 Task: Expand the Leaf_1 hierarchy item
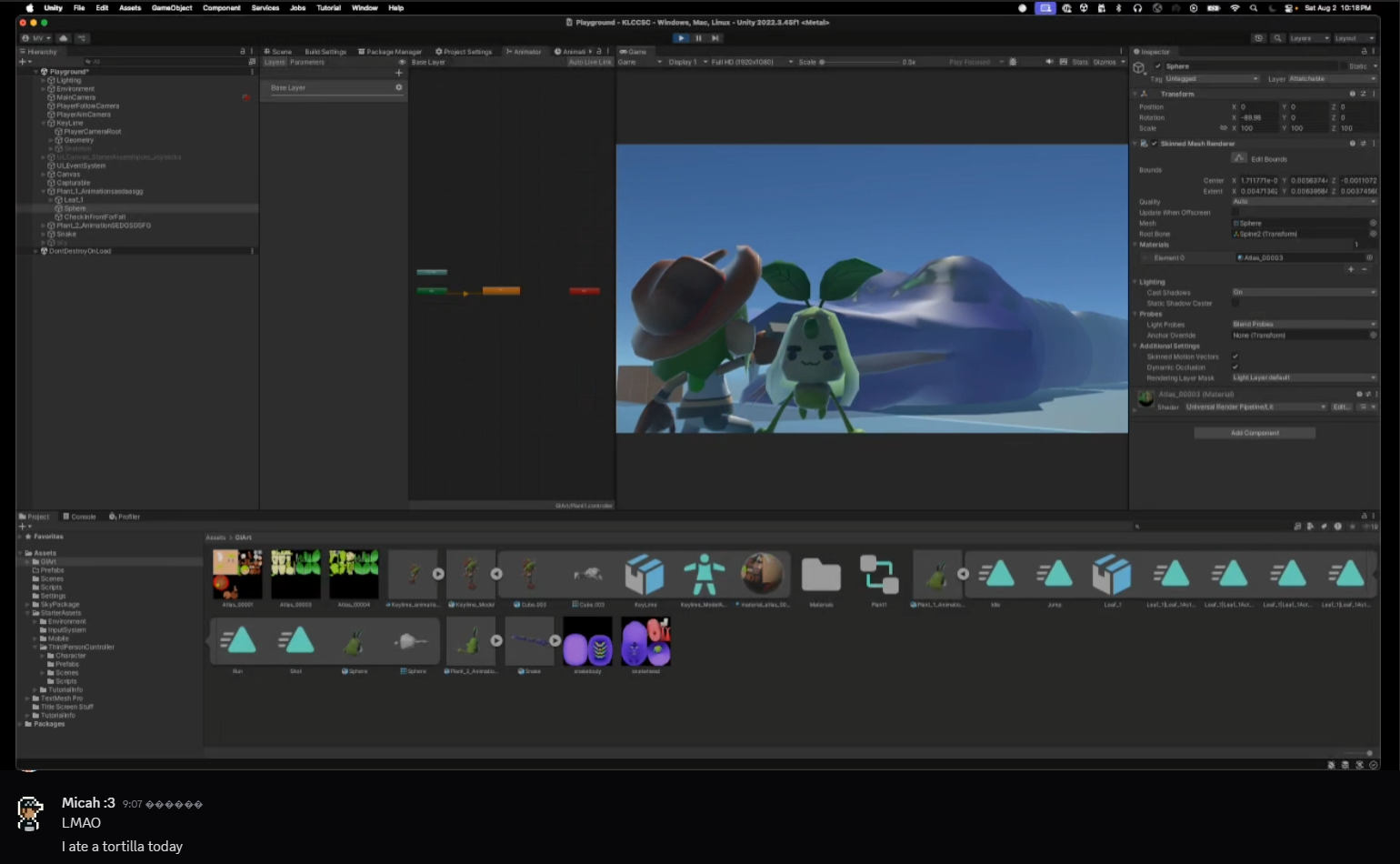pyautogui.click(x=51, y=200)
